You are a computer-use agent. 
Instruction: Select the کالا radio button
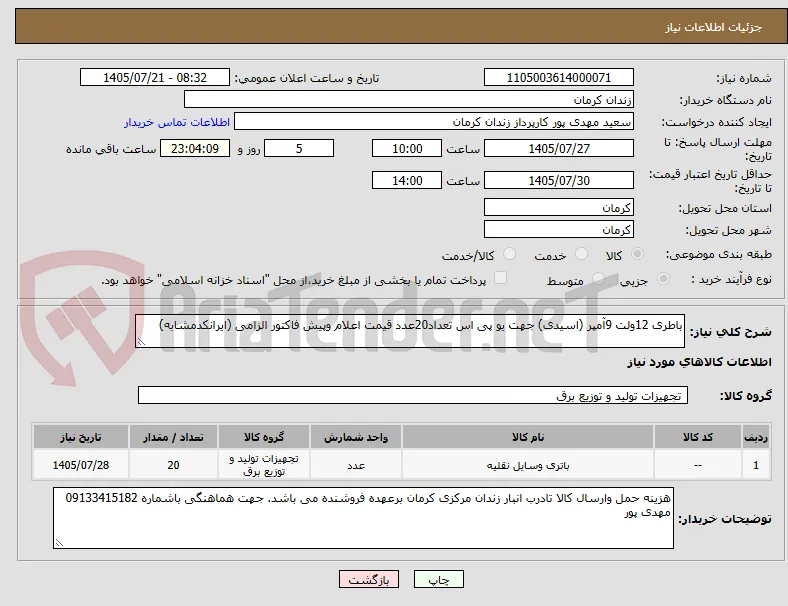[x=637, y=254]
